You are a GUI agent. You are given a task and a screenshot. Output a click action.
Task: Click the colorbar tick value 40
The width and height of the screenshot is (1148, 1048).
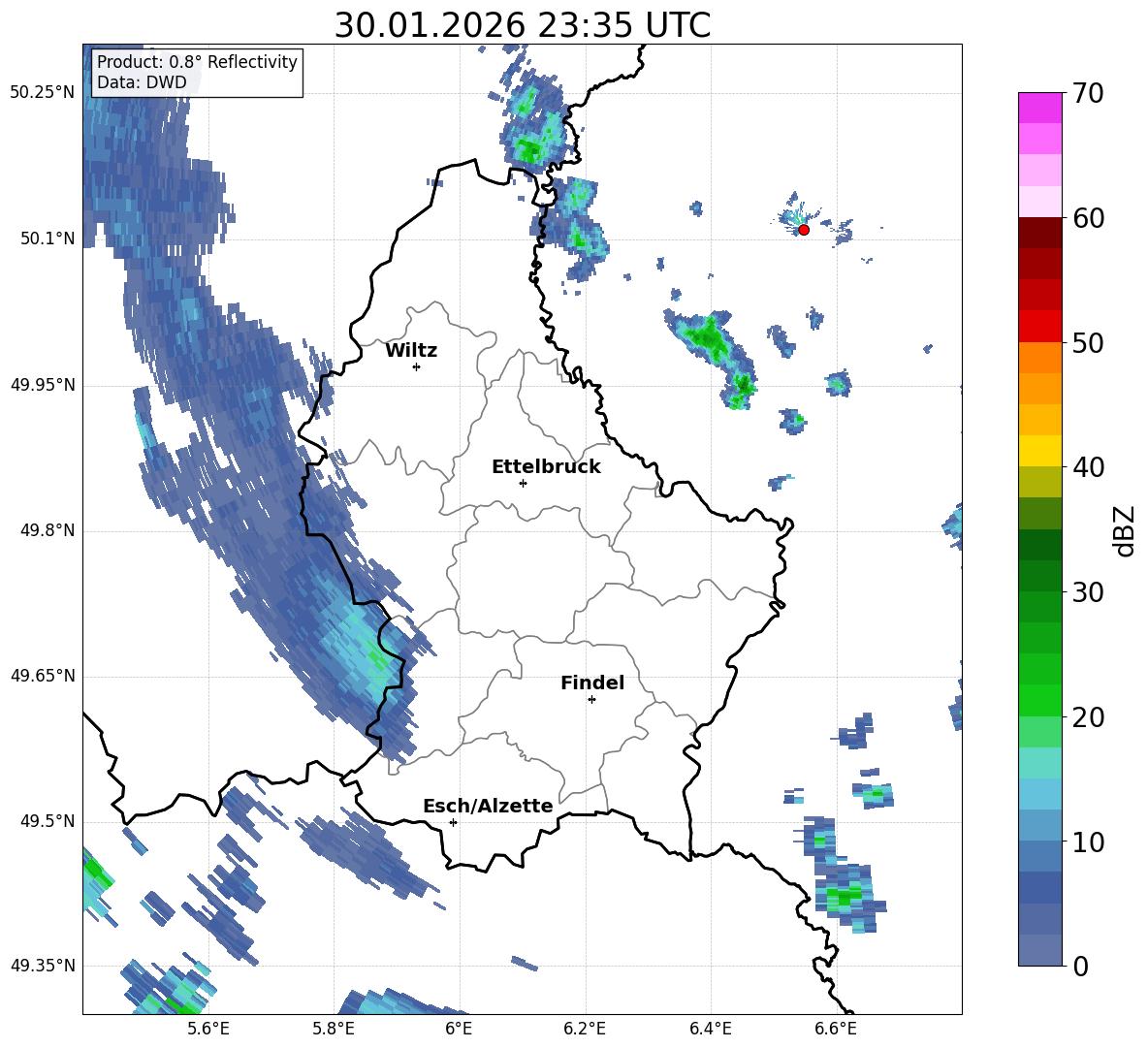coord(1087,467)
